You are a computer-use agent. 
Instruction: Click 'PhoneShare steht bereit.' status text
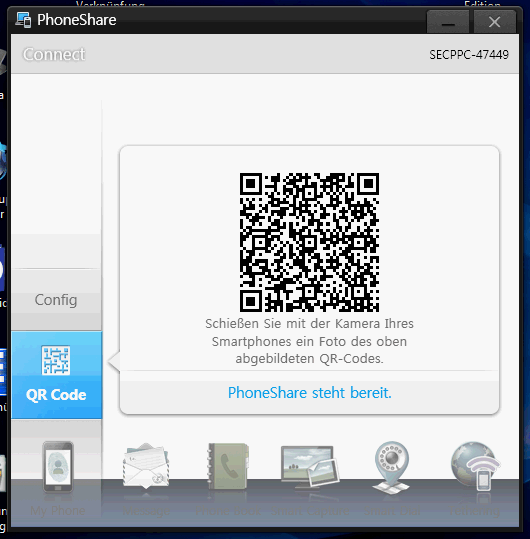tap(310, 393)
